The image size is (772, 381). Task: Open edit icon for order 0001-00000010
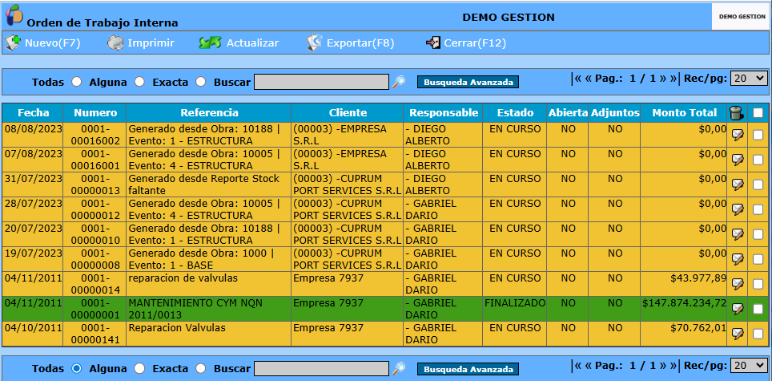pyautogui.click(x=738, y=234)
